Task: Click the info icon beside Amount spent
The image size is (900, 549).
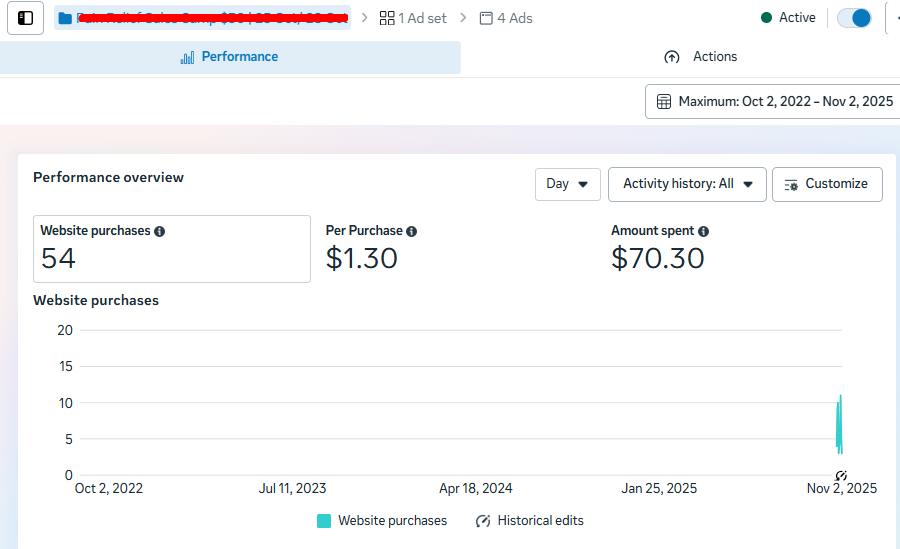Action: (x=703, y=231)
